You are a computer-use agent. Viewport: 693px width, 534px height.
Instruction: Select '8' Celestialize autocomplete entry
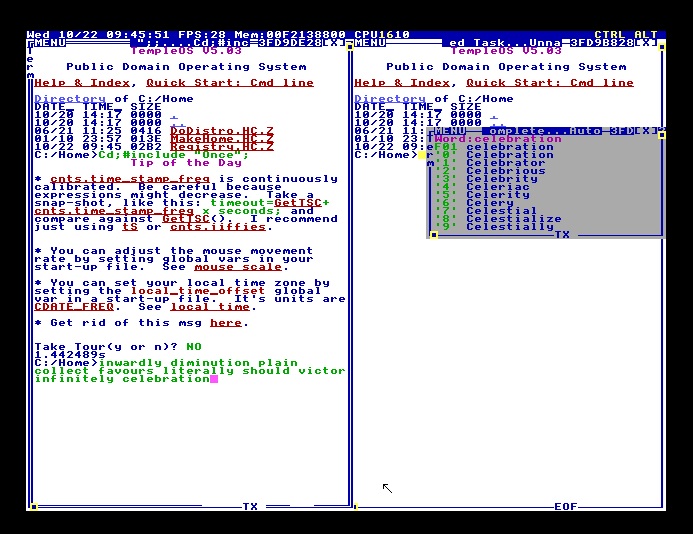(498, 219)
